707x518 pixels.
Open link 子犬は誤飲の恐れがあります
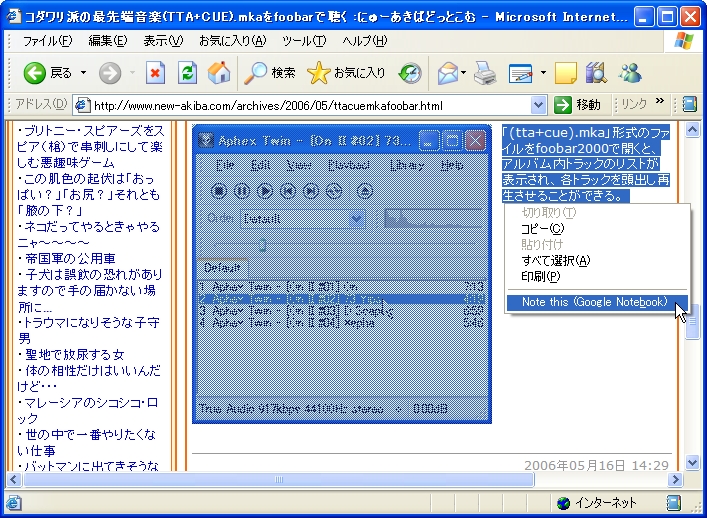pyautogui.click(x=90, y=291)
